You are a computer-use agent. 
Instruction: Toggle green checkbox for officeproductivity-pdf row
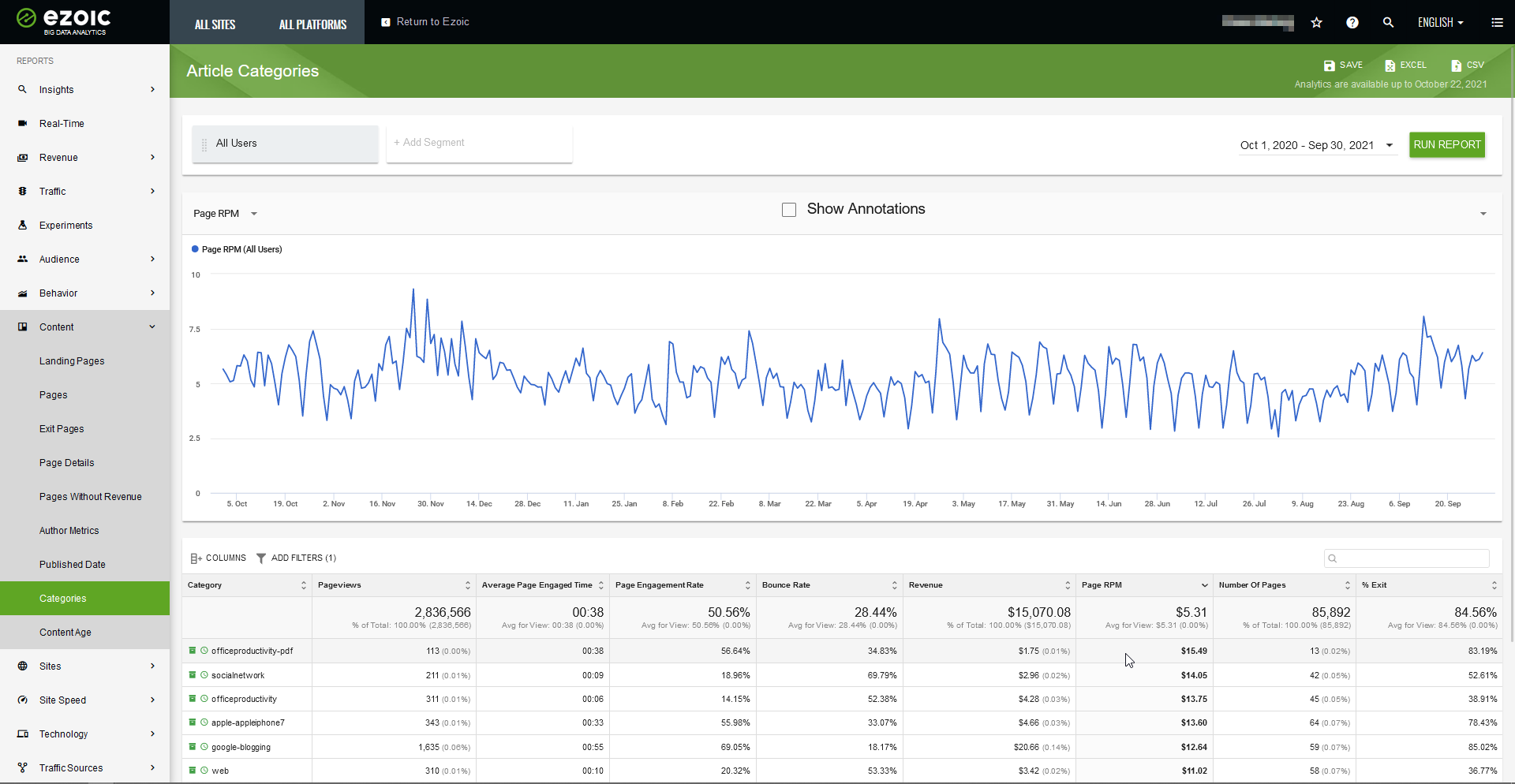pos(192,651)
